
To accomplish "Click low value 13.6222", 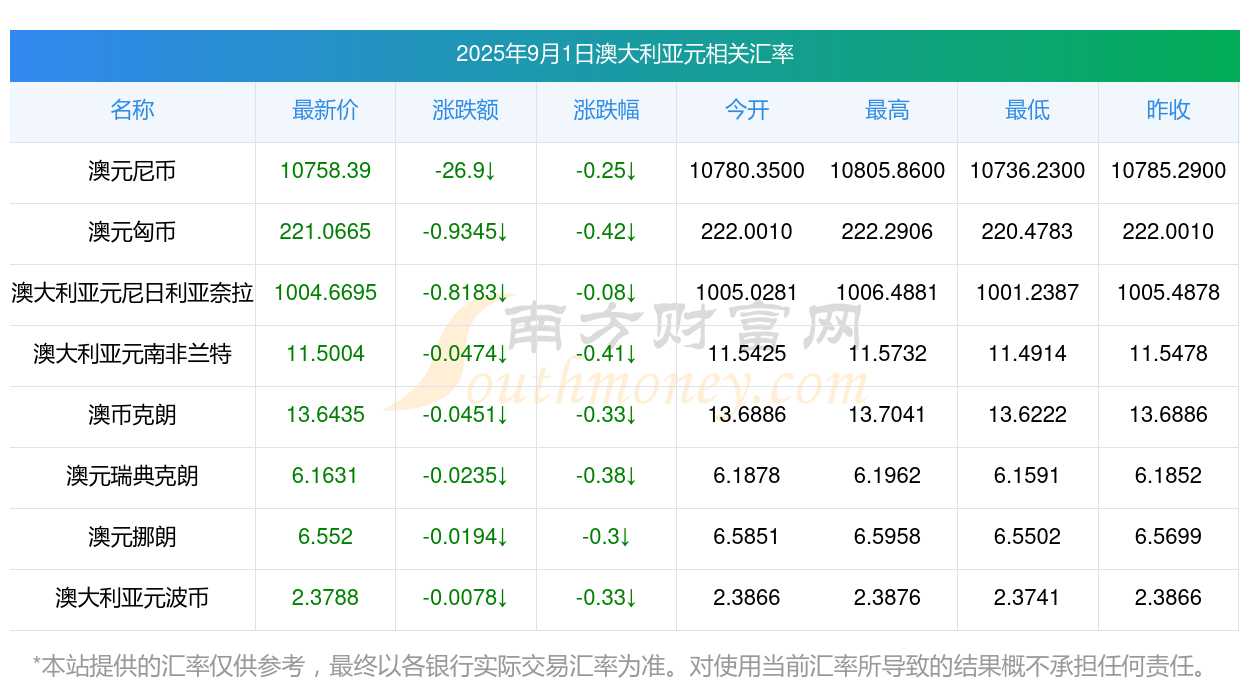I will pyautogui.click(x=1028, y=415).
